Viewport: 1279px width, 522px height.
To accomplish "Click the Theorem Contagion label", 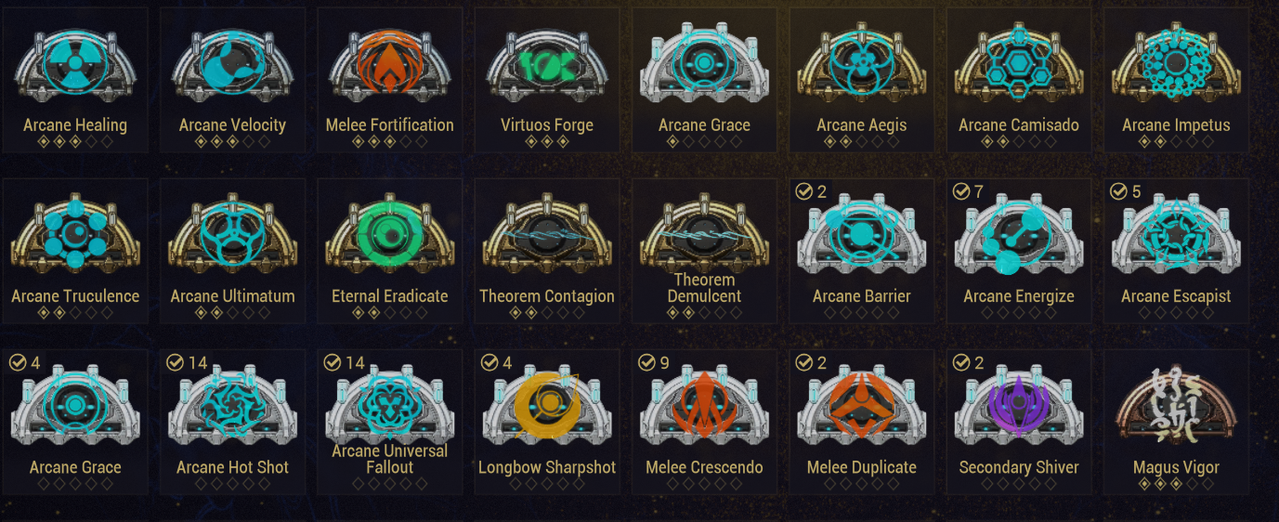I will tap(547, 296).
